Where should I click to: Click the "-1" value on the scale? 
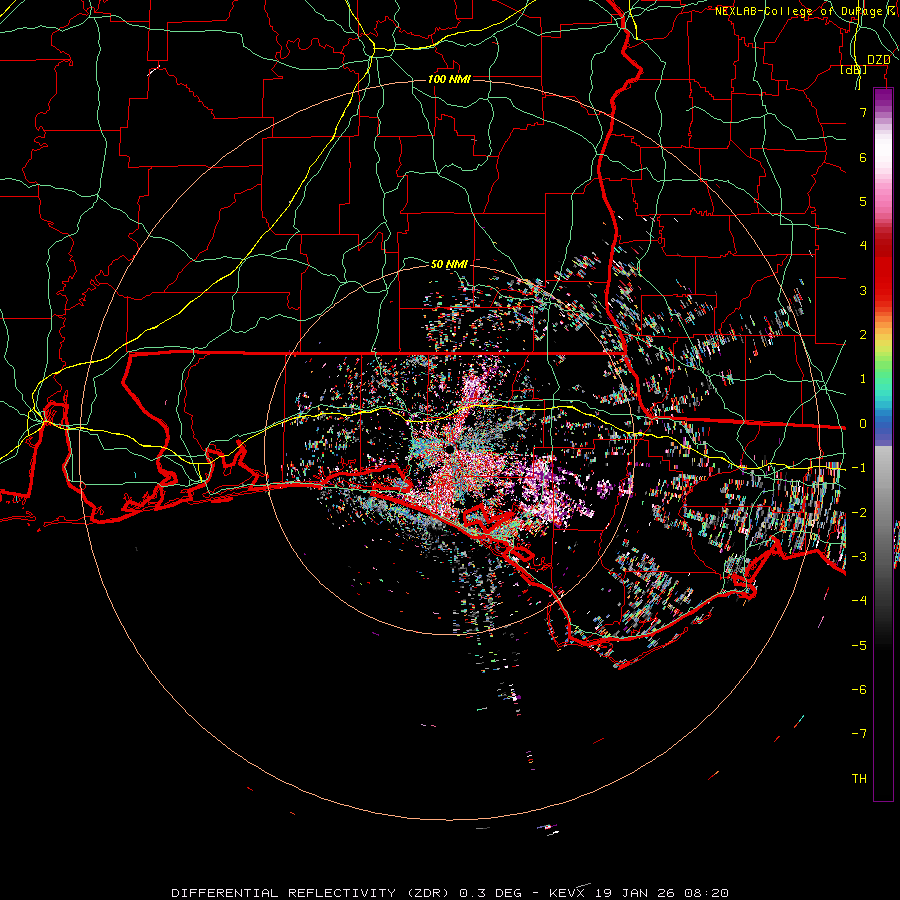pyautogui.click(x=859, y=468)
